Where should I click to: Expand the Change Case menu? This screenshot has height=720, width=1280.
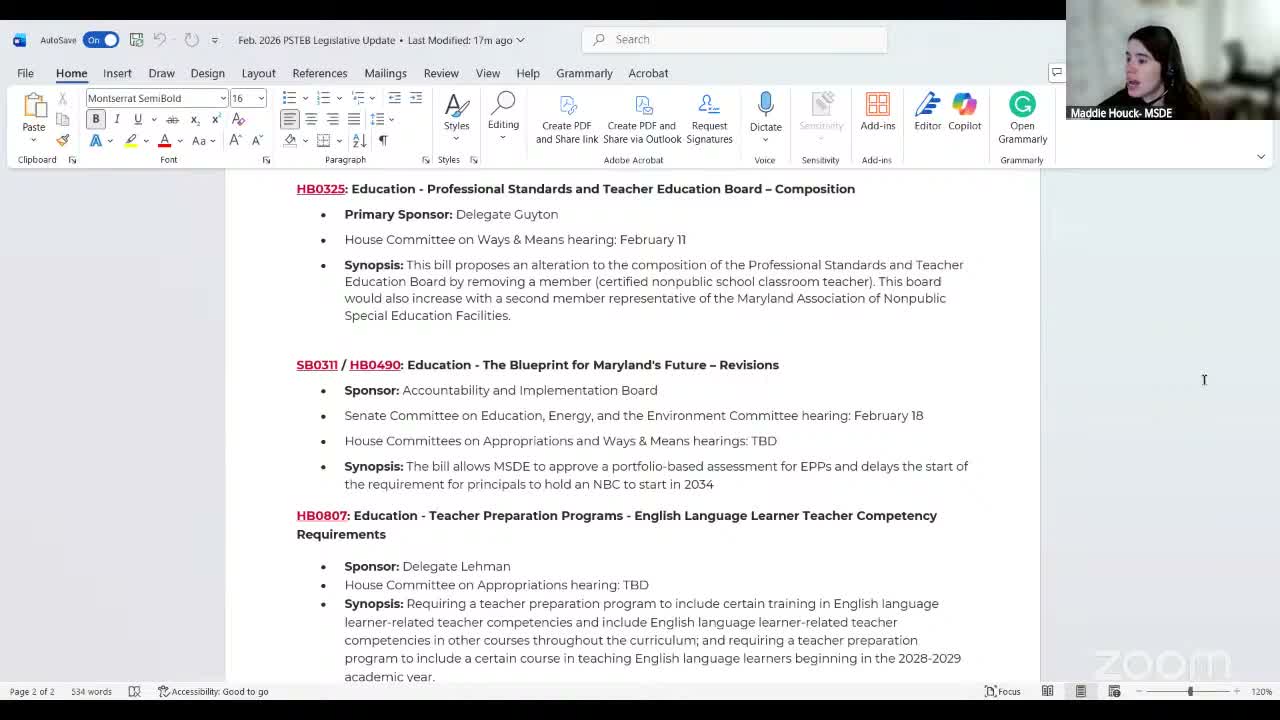(202, 140)
